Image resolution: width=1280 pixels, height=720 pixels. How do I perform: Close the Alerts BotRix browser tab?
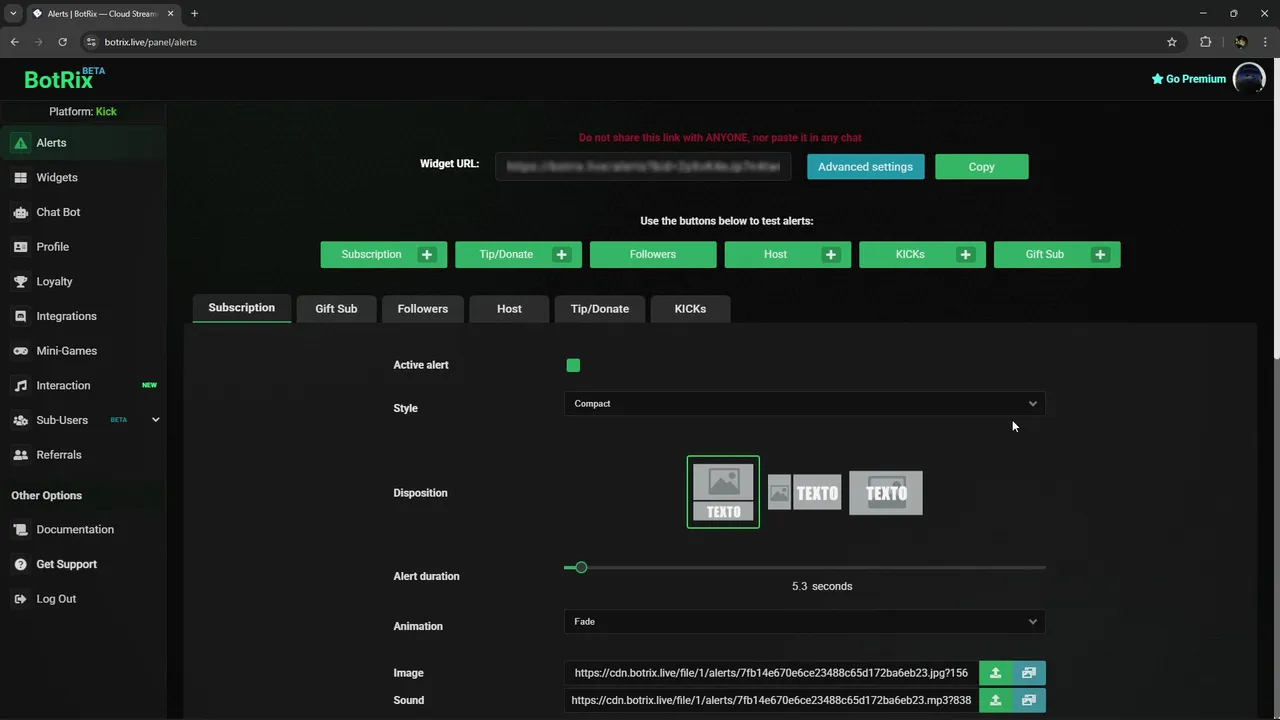[171, 14]
